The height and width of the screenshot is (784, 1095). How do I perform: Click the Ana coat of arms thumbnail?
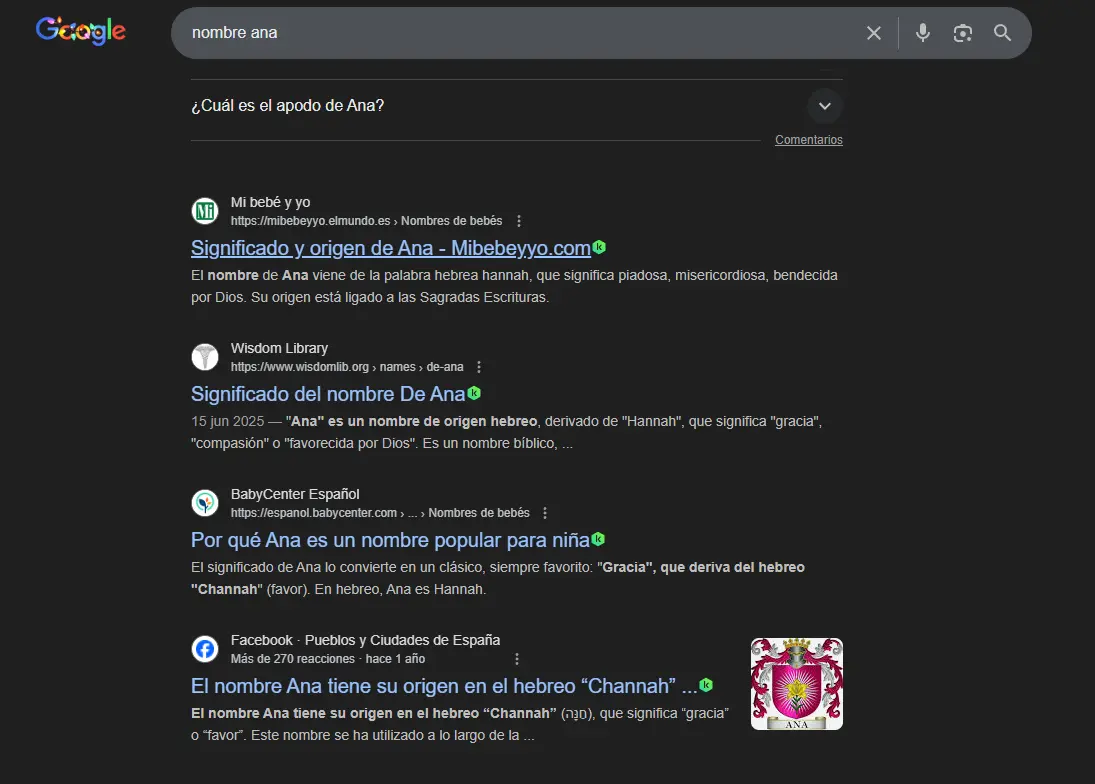(x=796, y=683)
